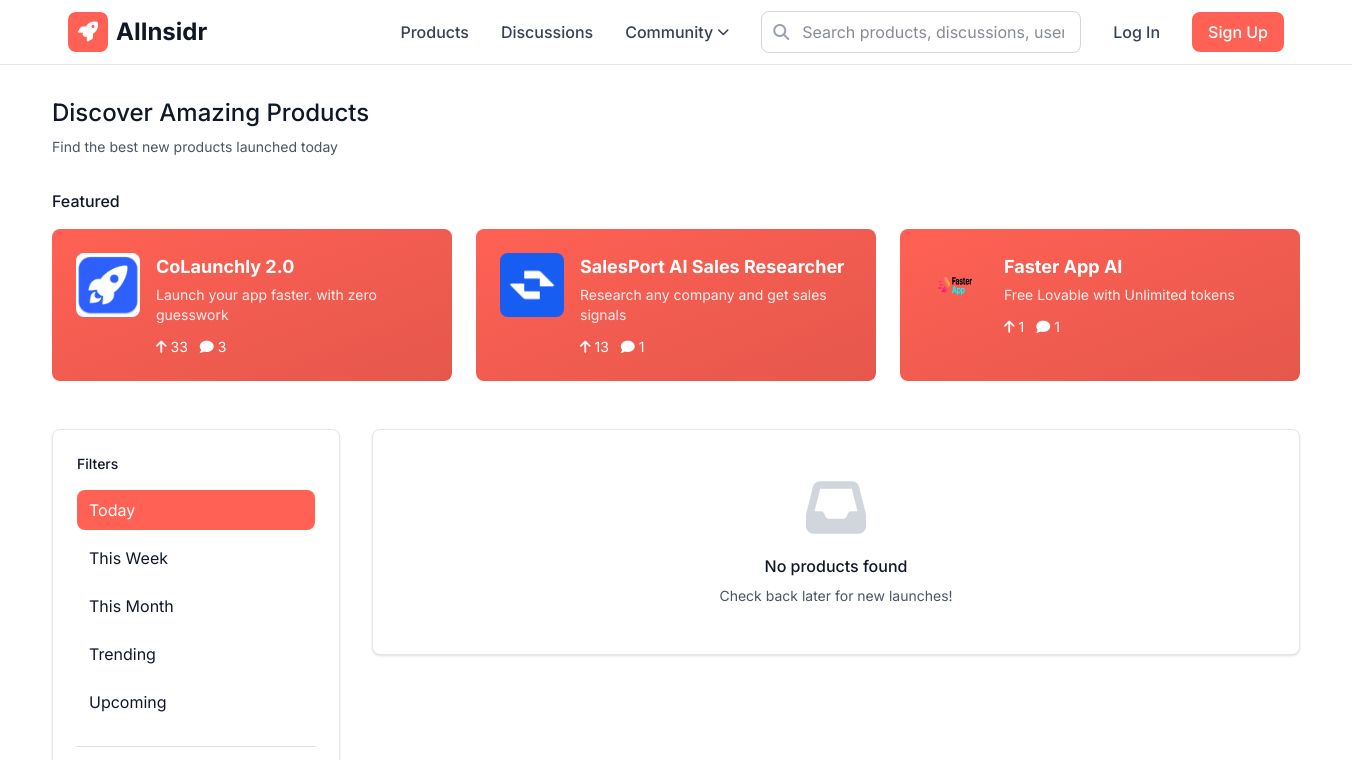Click the AIInsidr rocket logo icon
Screen dimensions: 1352x760
[88, 32]
